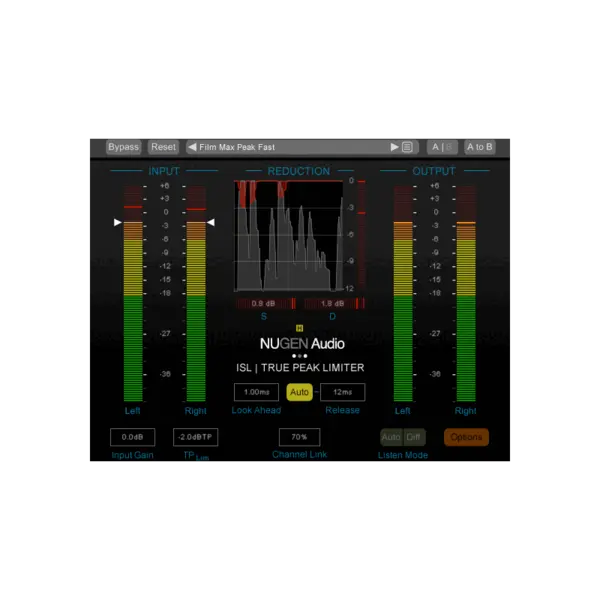
Task: Click the Channel Link 70% field
Action: (x=300, y=437)
